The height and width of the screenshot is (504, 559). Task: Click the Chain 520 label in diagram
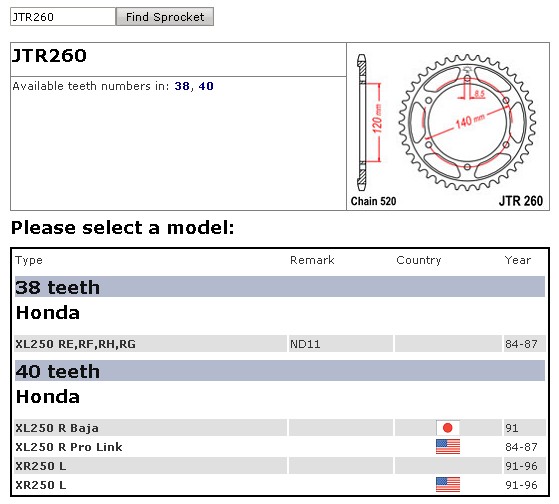click(373, 201)
